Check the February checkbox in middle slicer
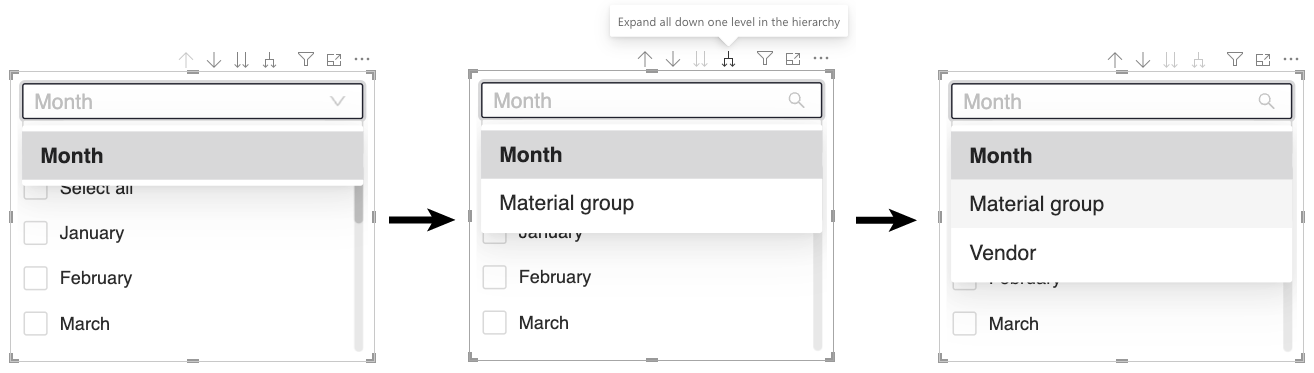This screenshot has width=1314, height=373. (x=494, y=277)
